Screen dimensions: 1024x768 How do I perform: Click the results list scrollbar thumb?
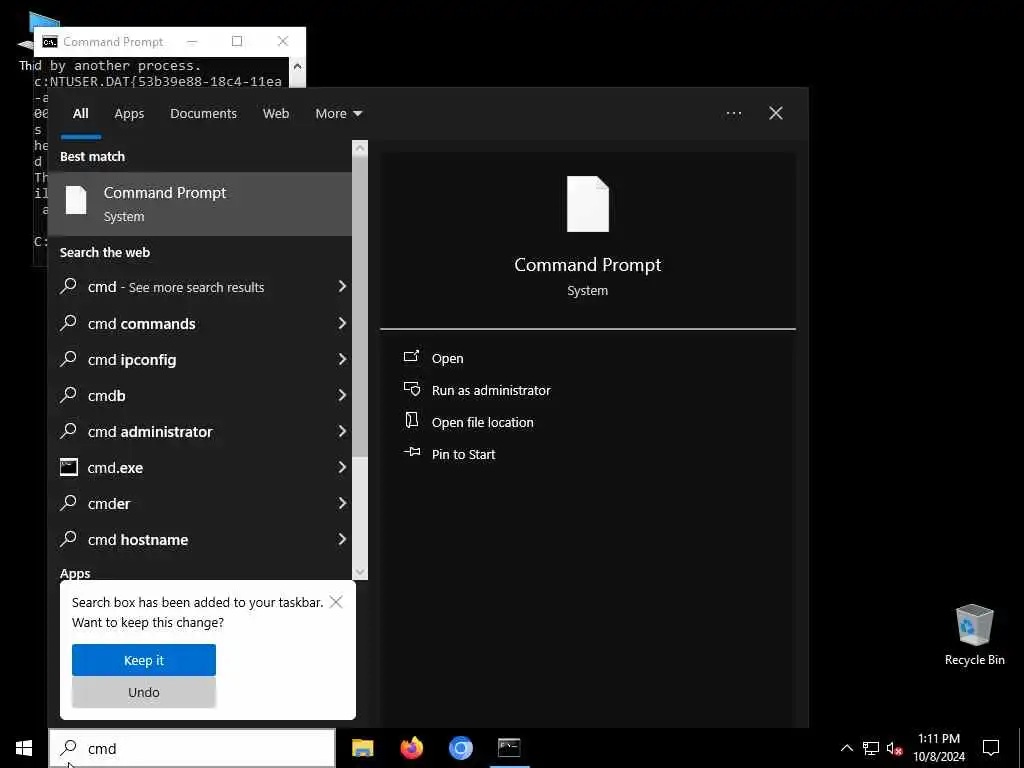tap(360, 305)
